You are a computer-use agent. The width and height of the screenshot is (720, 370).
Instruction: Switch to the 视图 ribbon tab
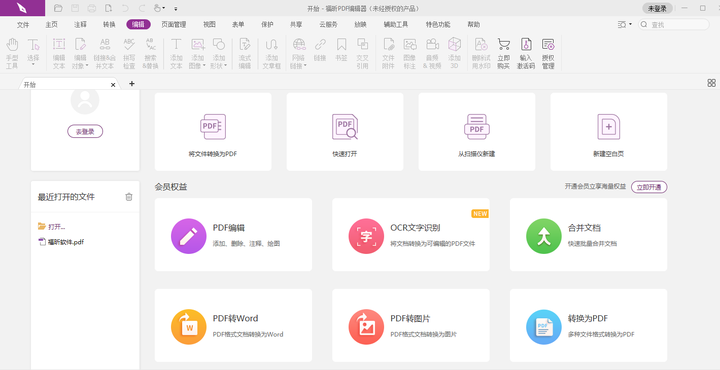[209, 24]
